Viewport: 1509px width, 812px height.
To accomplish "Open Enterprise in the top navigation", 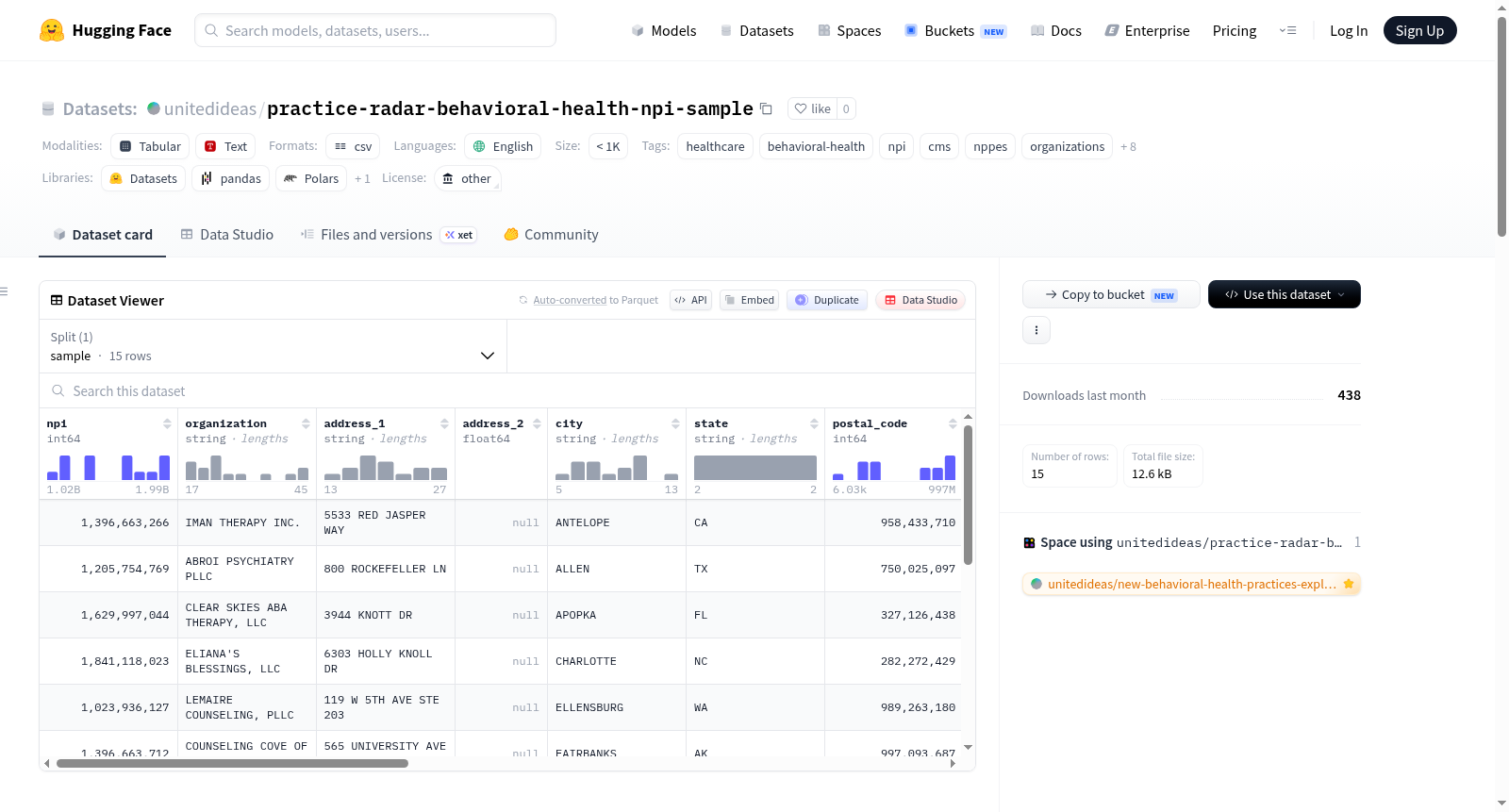I will click(x=1147, y=30).
